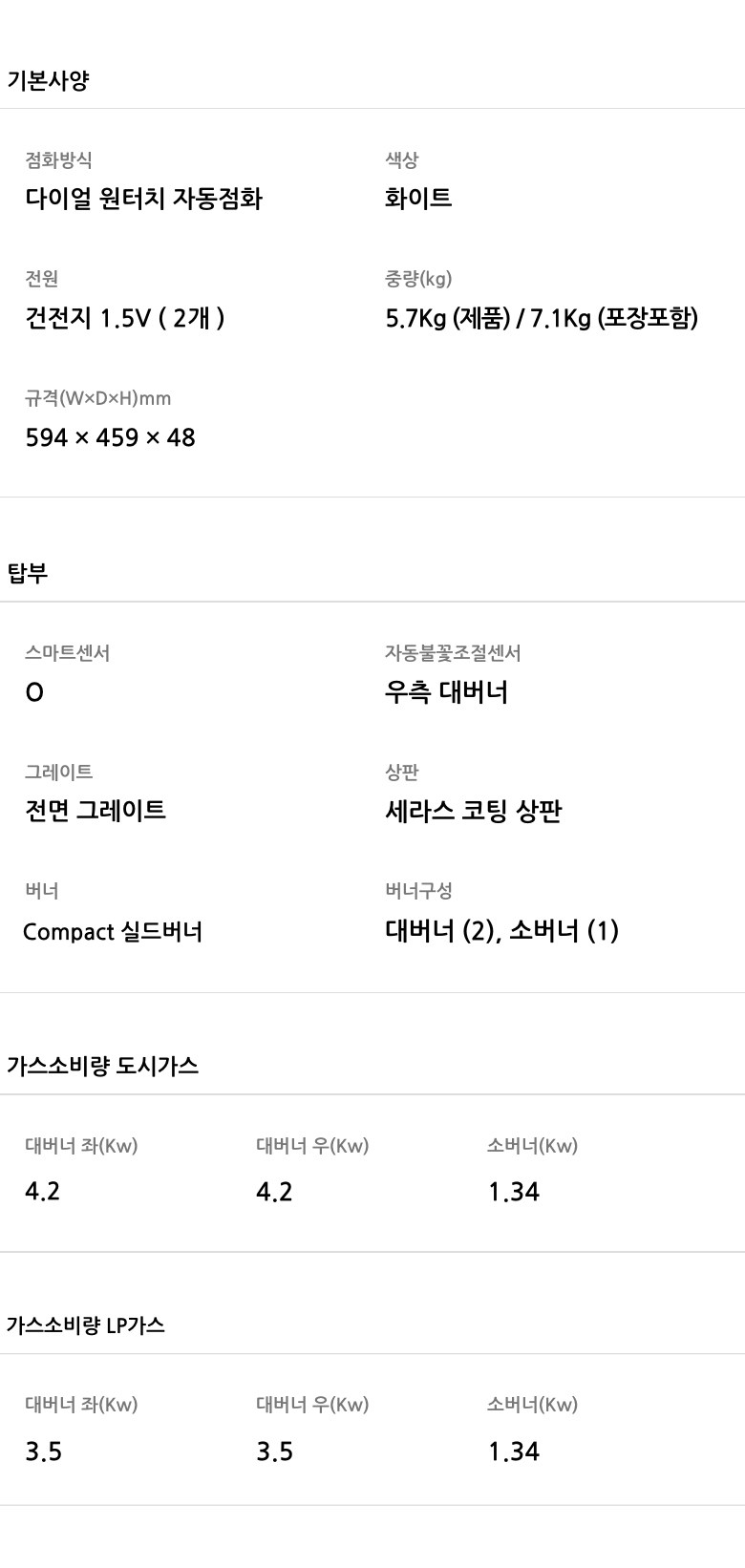Click the 소버너(Kw) label under 도시가스
Viewport: 745px width, 1568px height.
tap(532, 1146)
